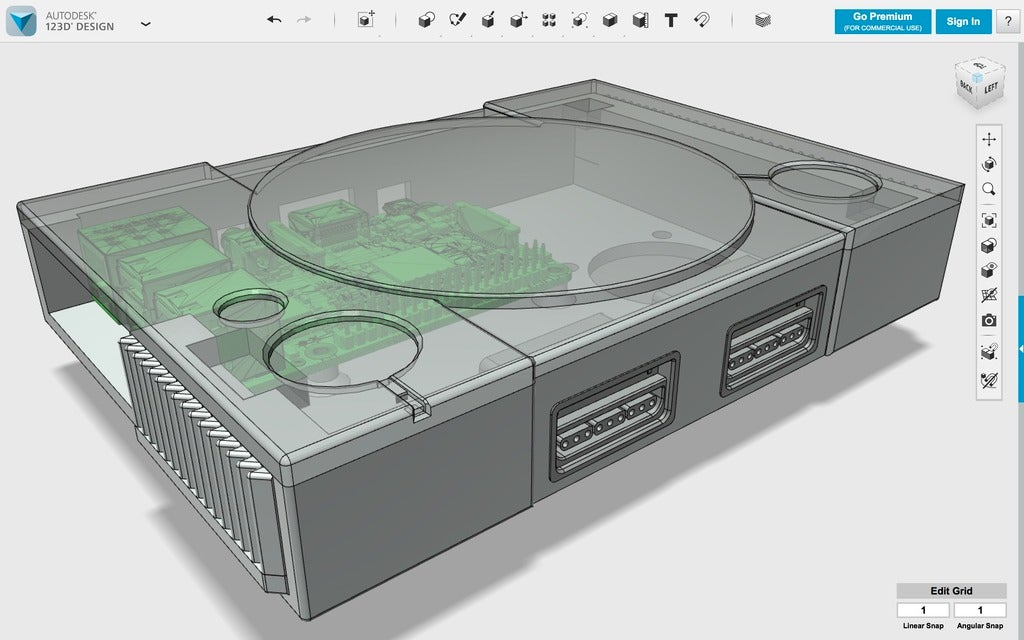Viewport: 1024px width, 640px height.
Task: Open the Construct tool menu
Action: pyautogui.click(x=487, y=20)
